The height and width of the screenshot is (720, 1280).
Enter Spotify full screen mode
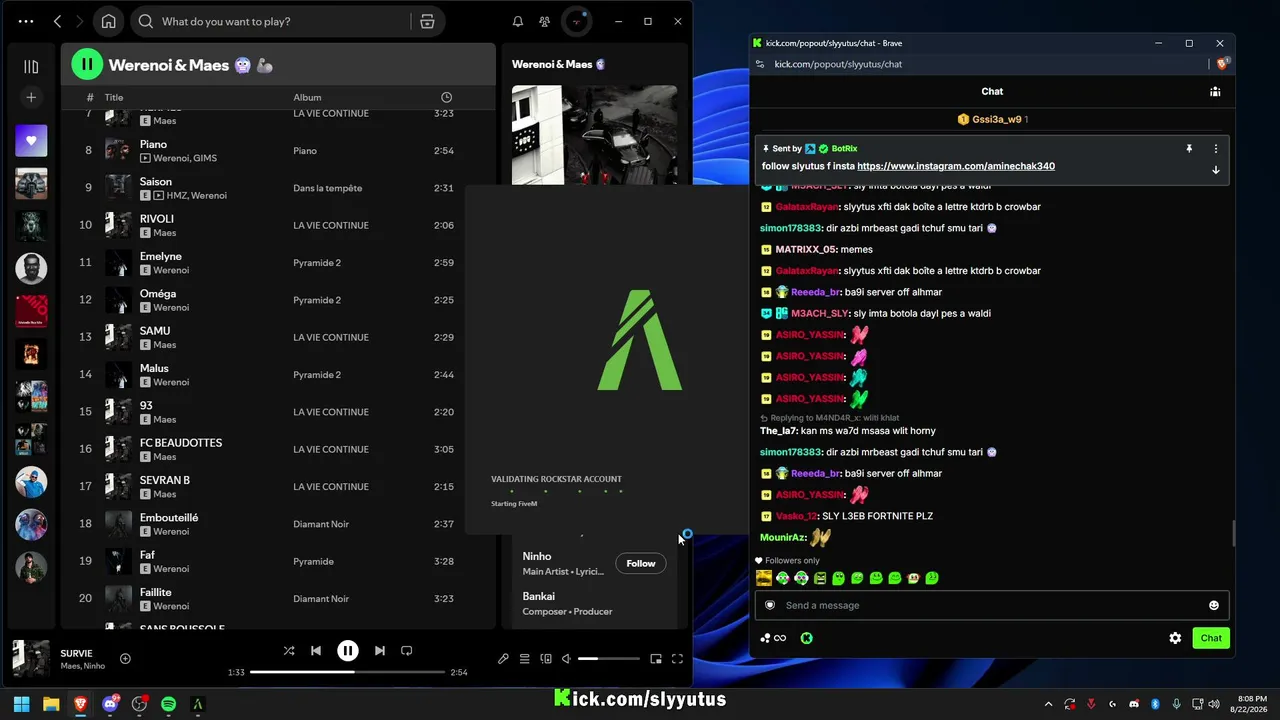(677, 659)
